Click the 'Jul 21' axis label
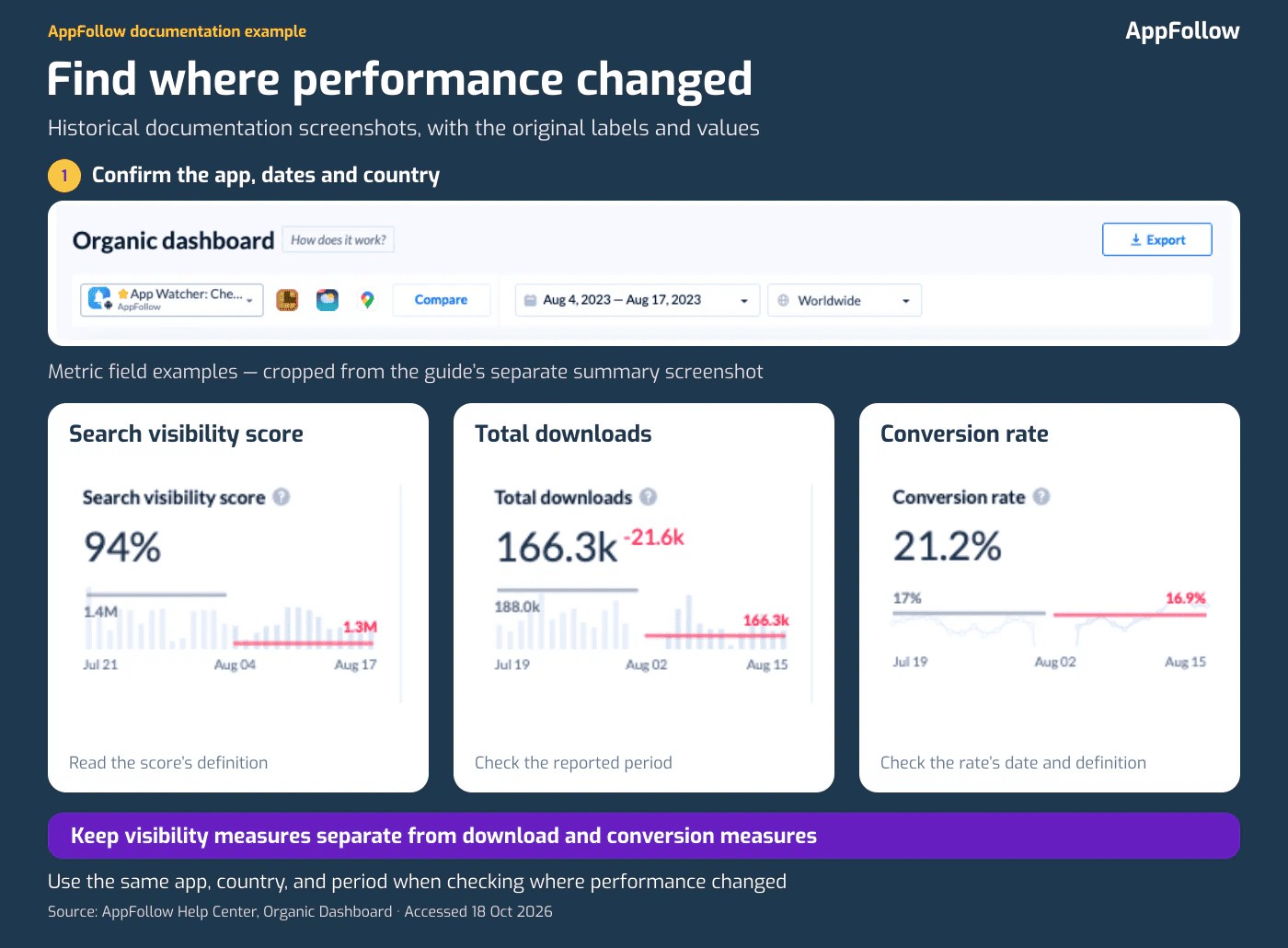1288x948 pixels. tap(100, 665)
